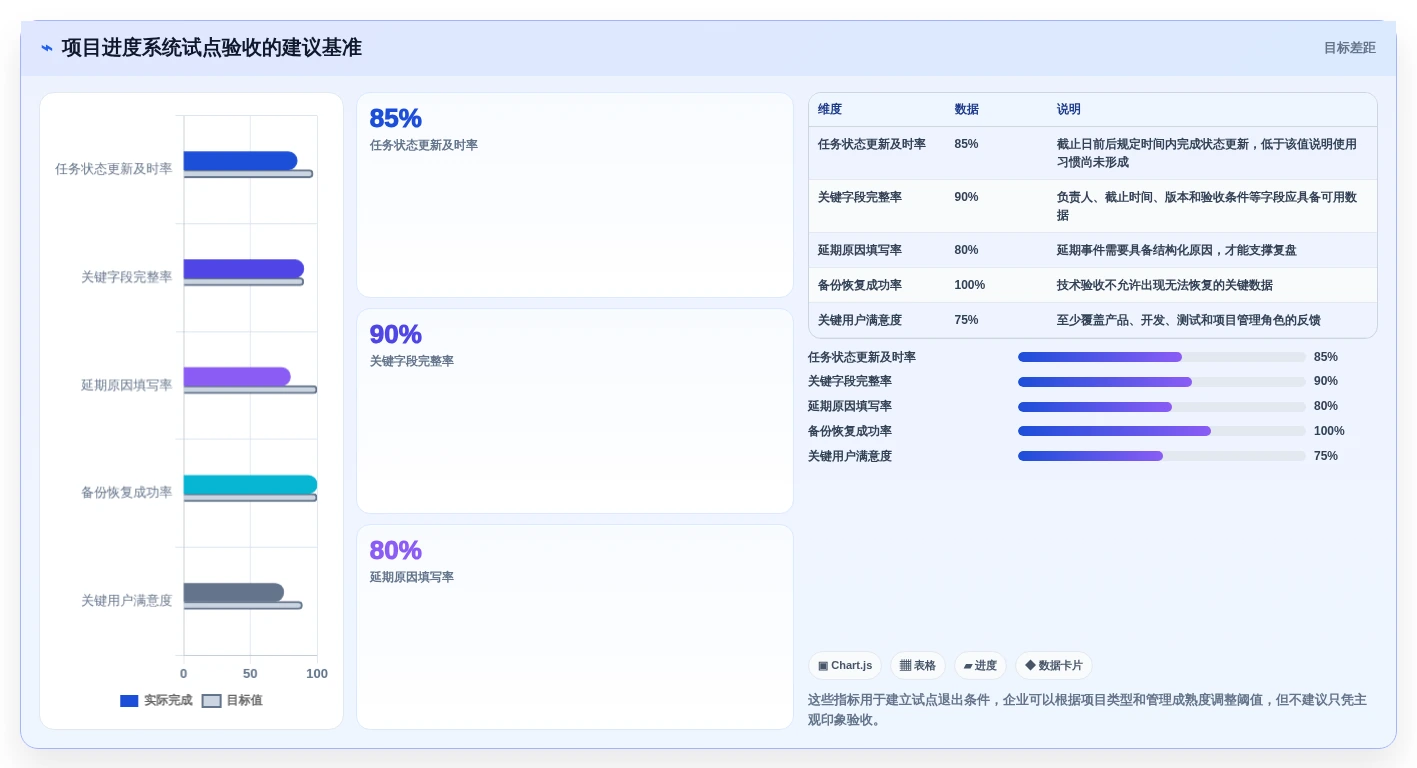The image size is (1417, 768).
Task: Click the Chart.js tag chip
Action: pos(845,666)
